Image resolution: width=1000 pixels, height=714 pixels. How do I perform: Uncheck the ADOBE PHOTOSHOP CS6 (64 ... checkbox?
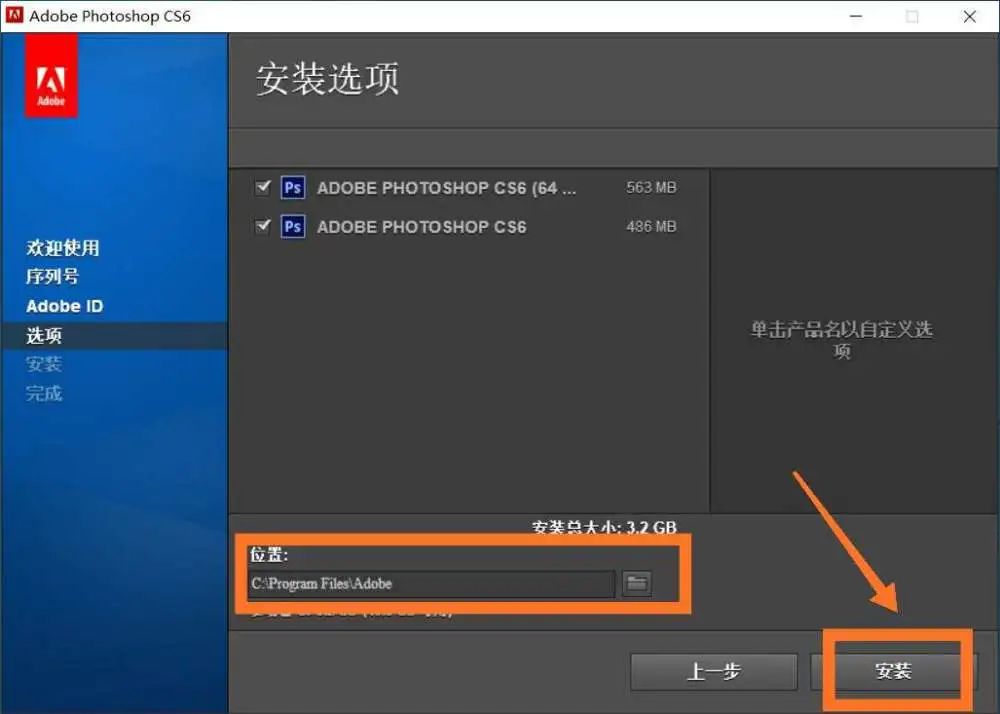coord(263,187)
